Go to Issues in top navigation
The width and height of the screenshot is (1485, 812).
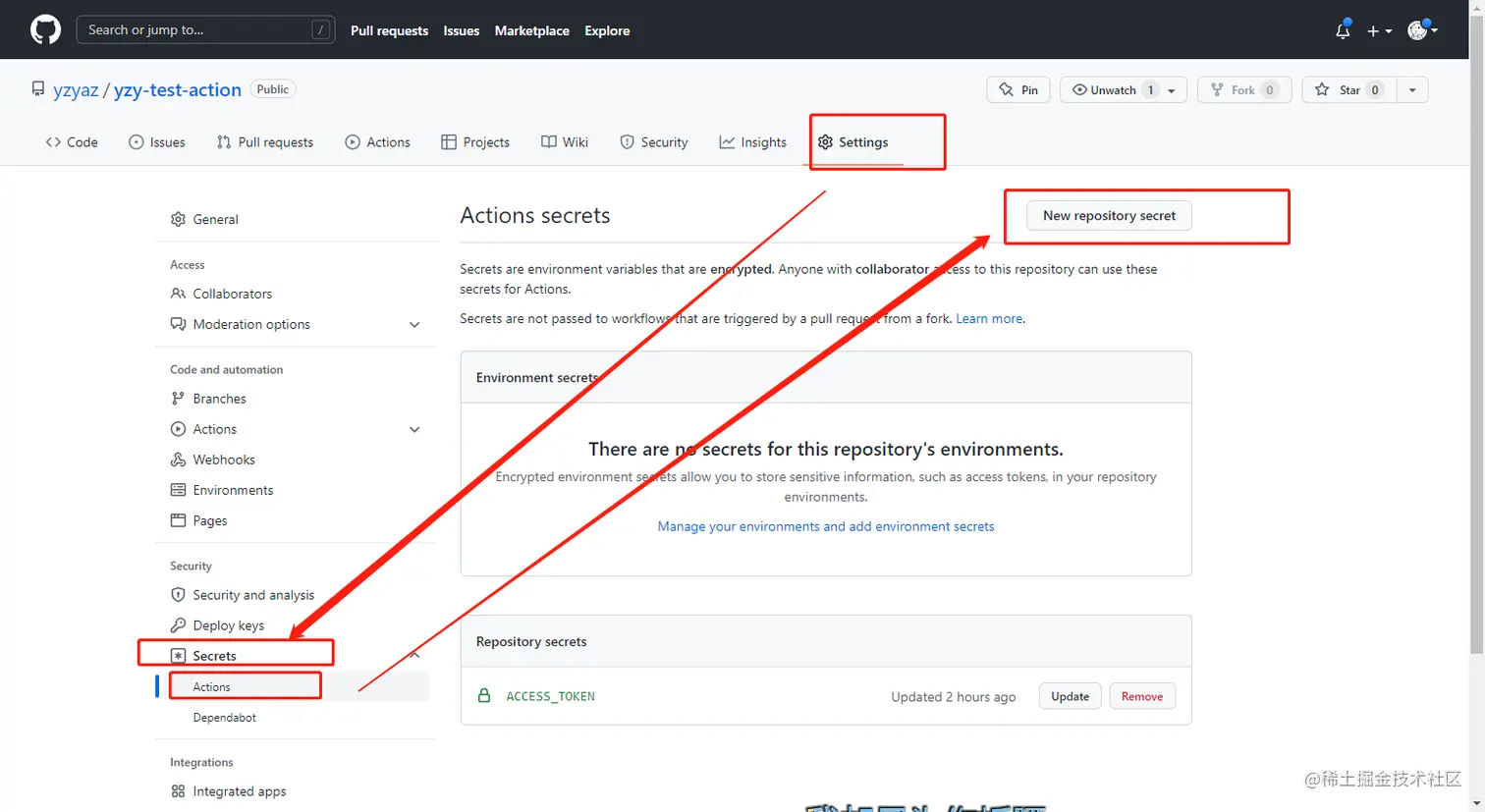click(x=461, y=30)
